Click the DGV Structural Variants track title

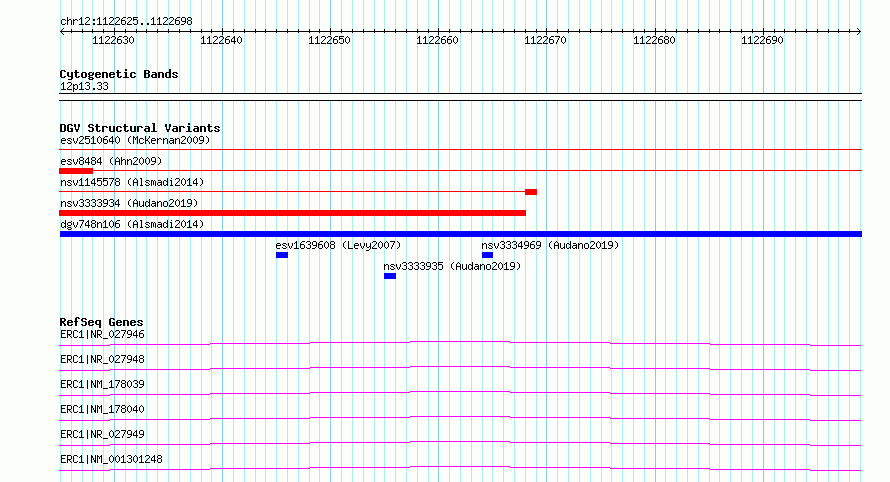[x=140, y=128]
